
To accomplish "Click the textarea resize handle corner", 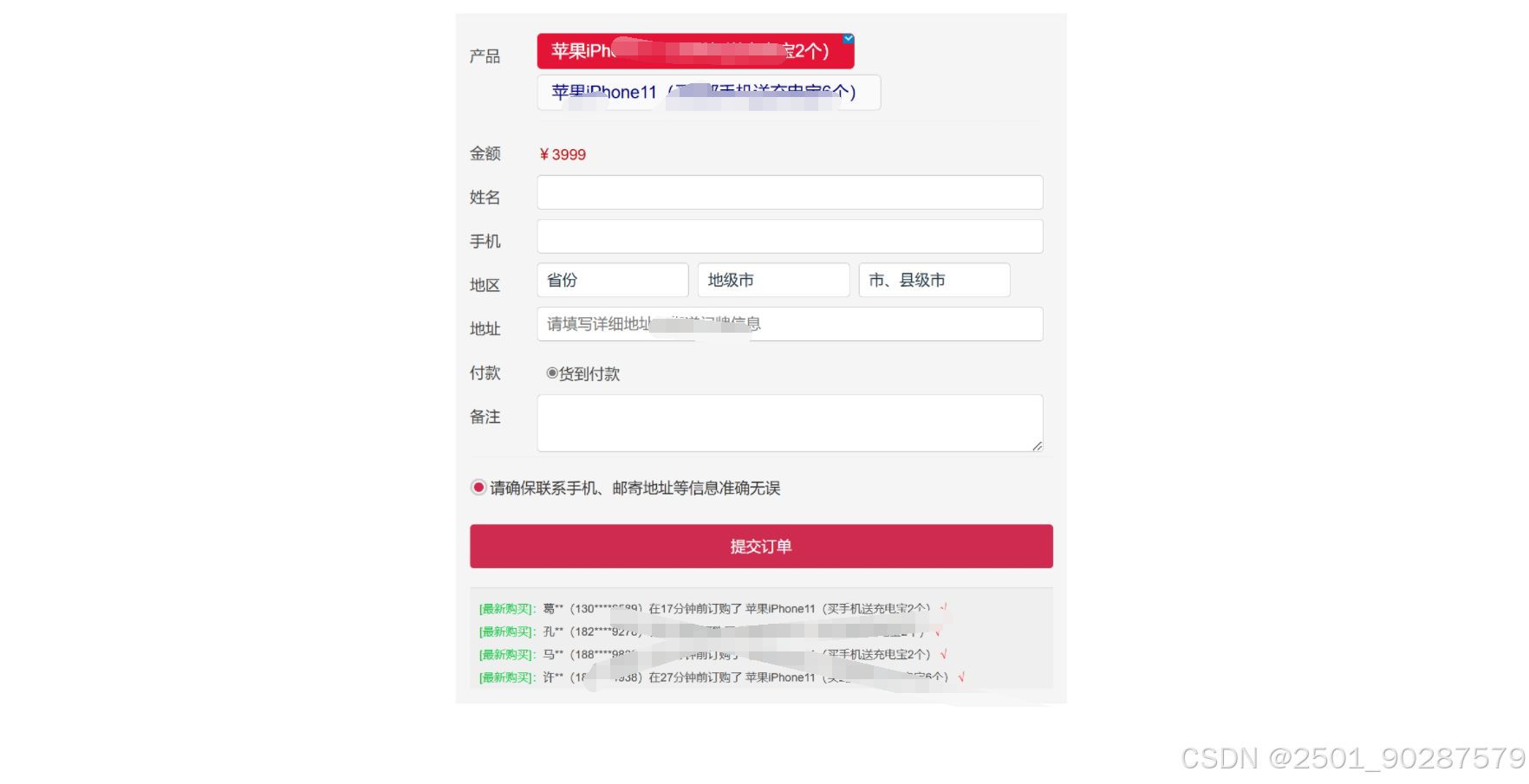I will click(x=1037, y=446).
